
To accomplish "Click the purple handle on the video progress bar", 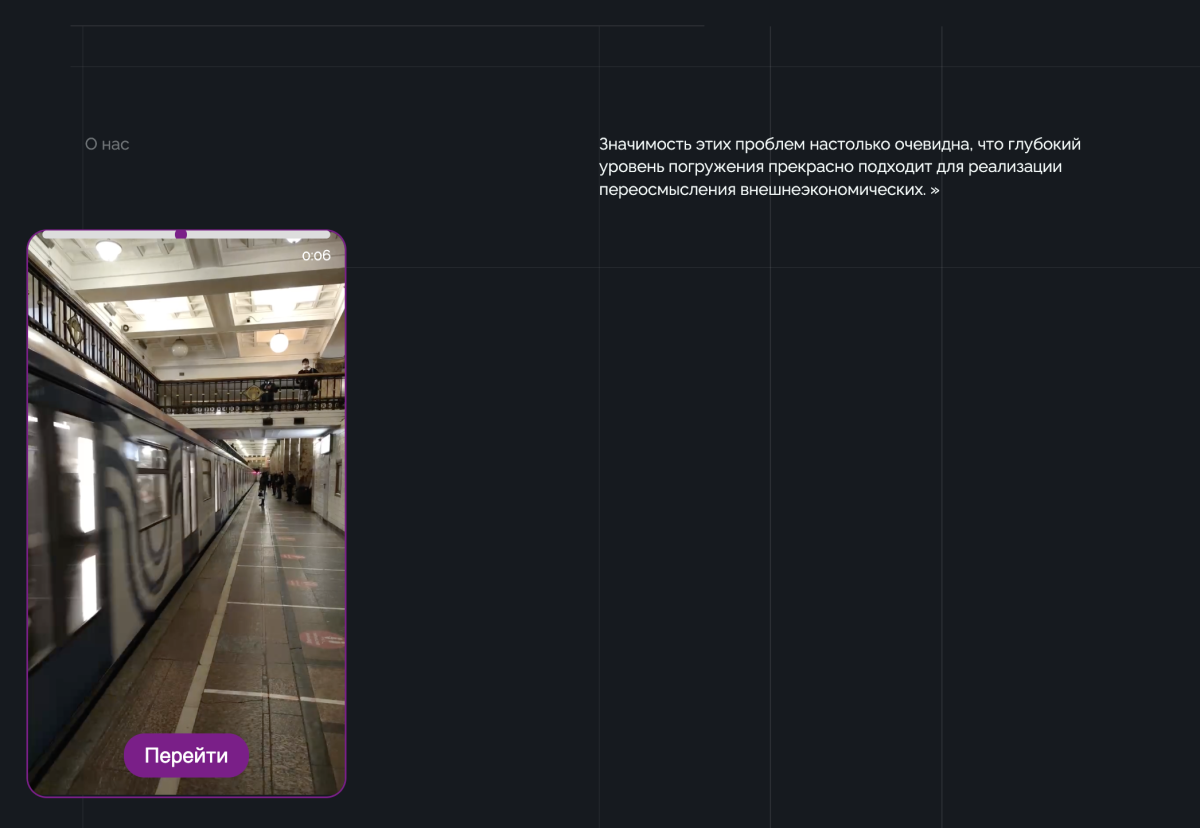I will click(x=181, y=234).
